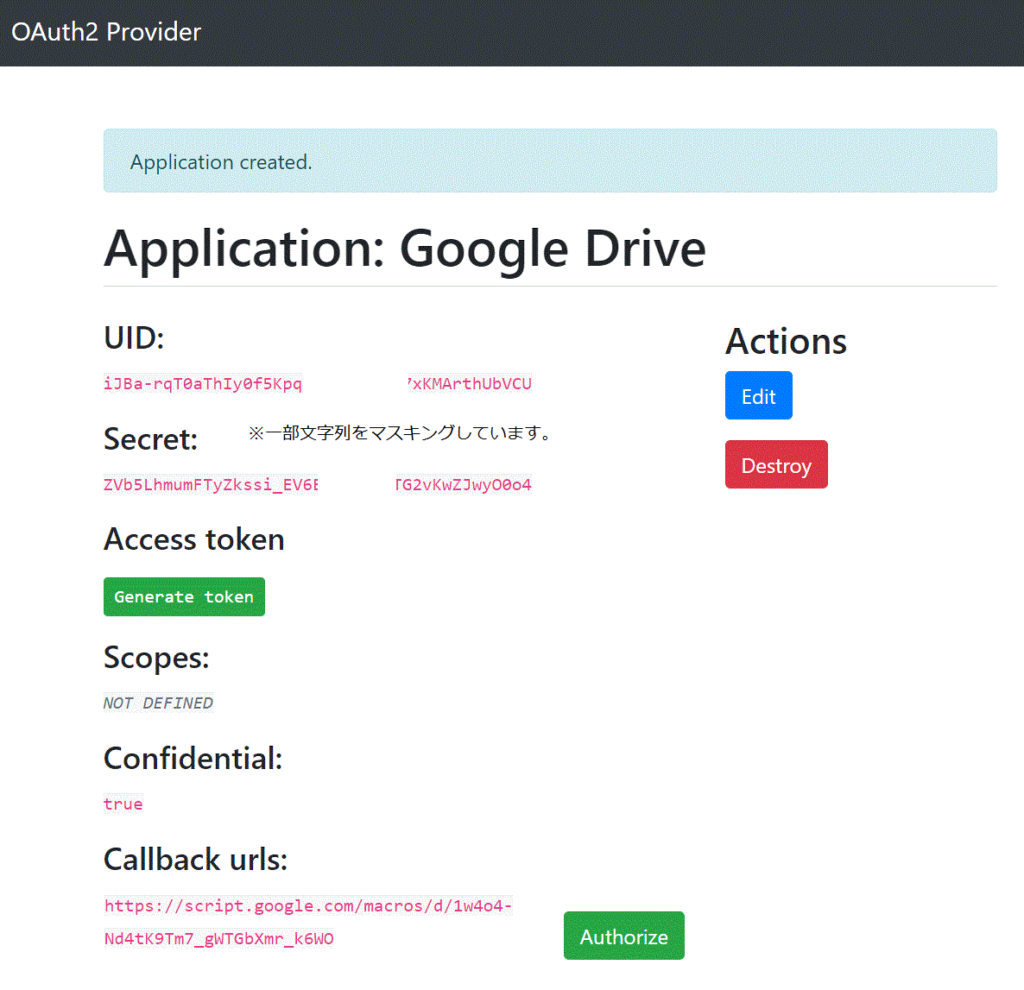Click the Scopes: heading
1024x990 pixels.
(157, 657)
